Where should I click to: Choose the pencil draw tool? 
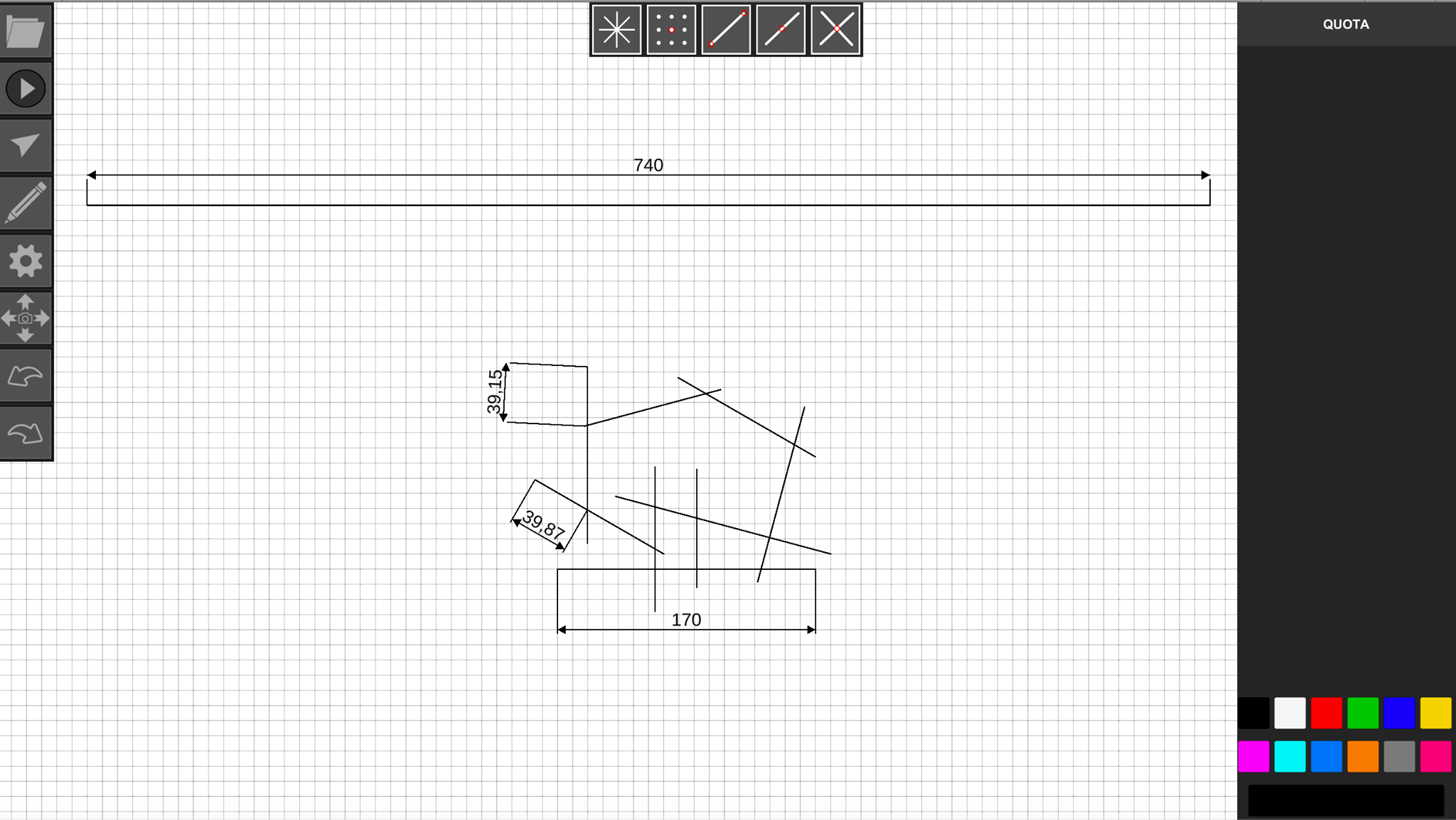[26, 203]
